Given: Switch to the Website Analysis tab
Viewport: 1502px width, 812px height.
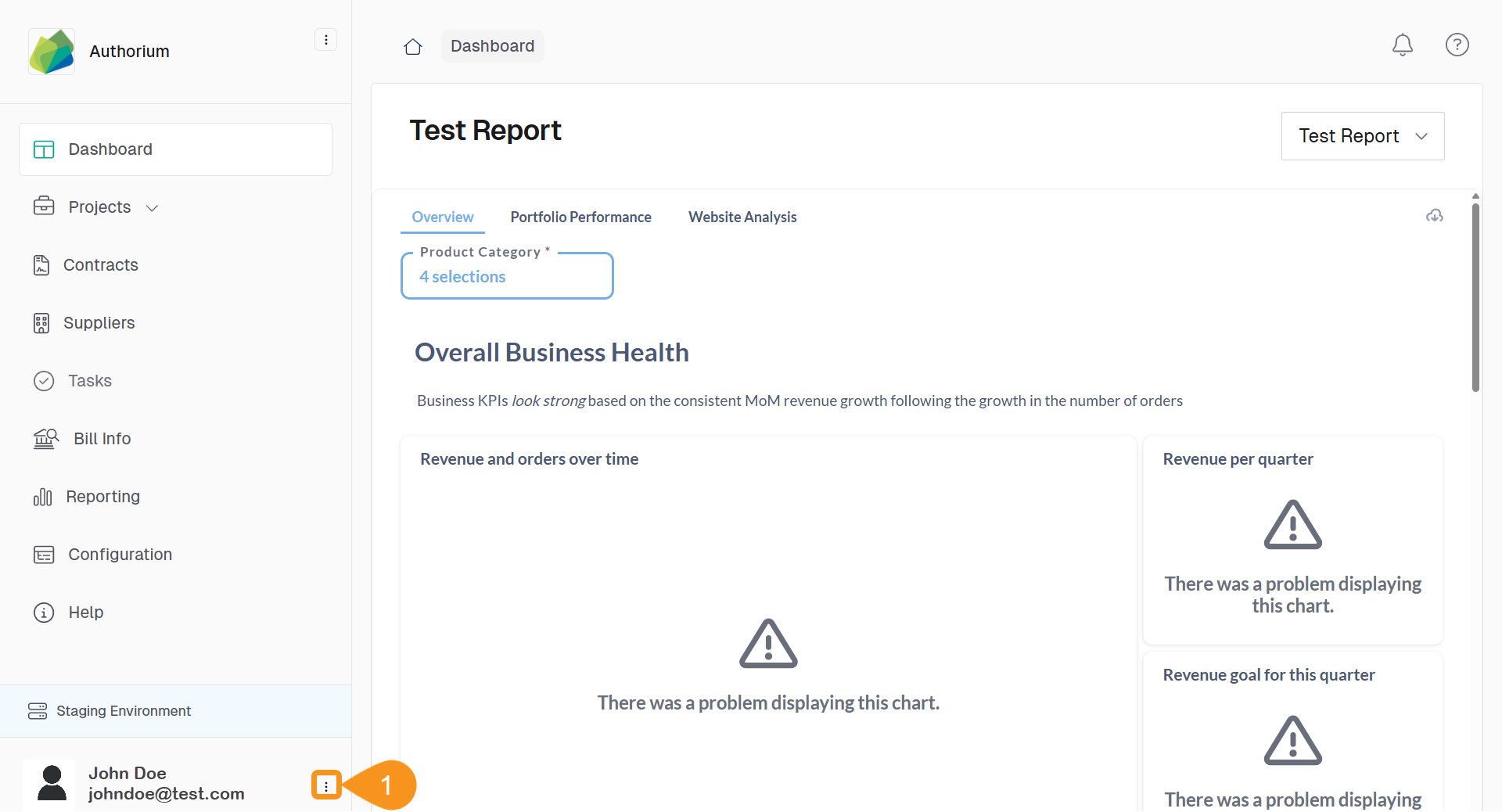Looking at the screenshot, I should pos(742,217).
